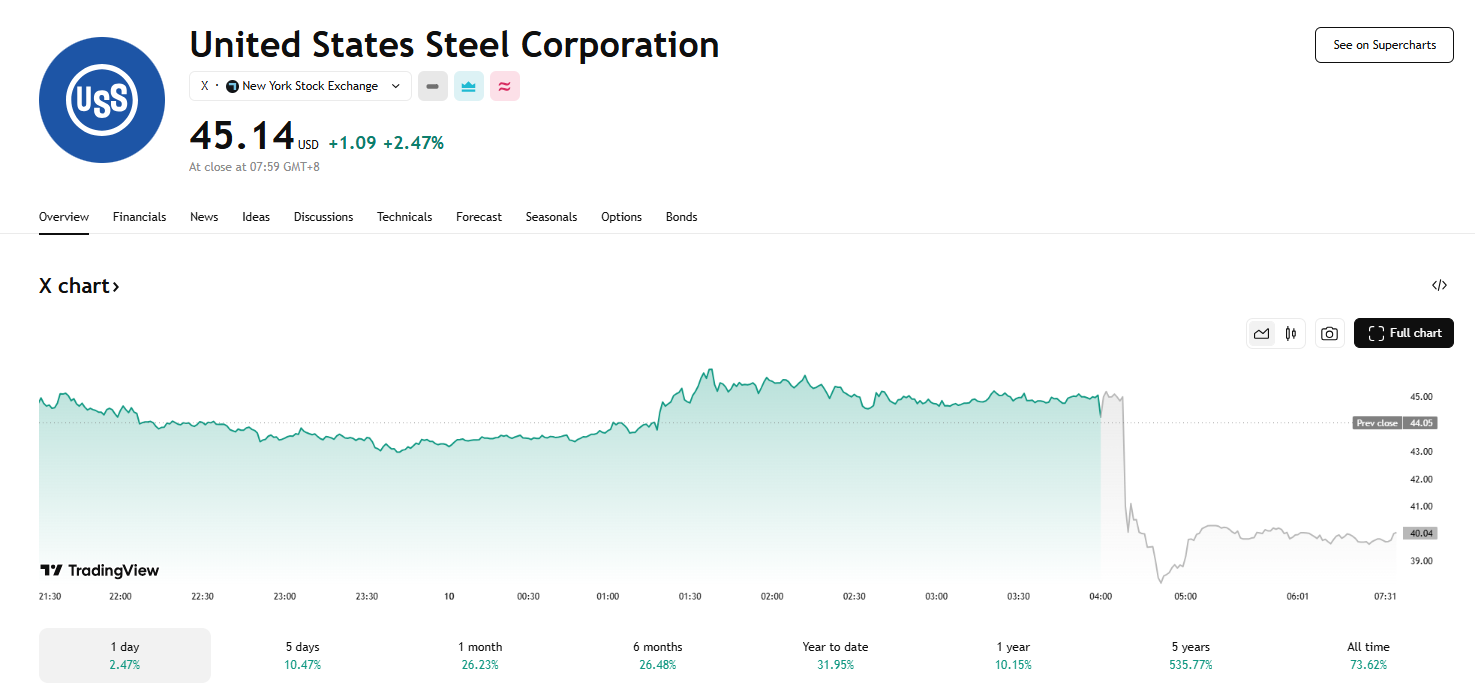This screenshot has width=1475, height=697.
Task: Select the 6 months range
Action: click(x=657, y=655)
